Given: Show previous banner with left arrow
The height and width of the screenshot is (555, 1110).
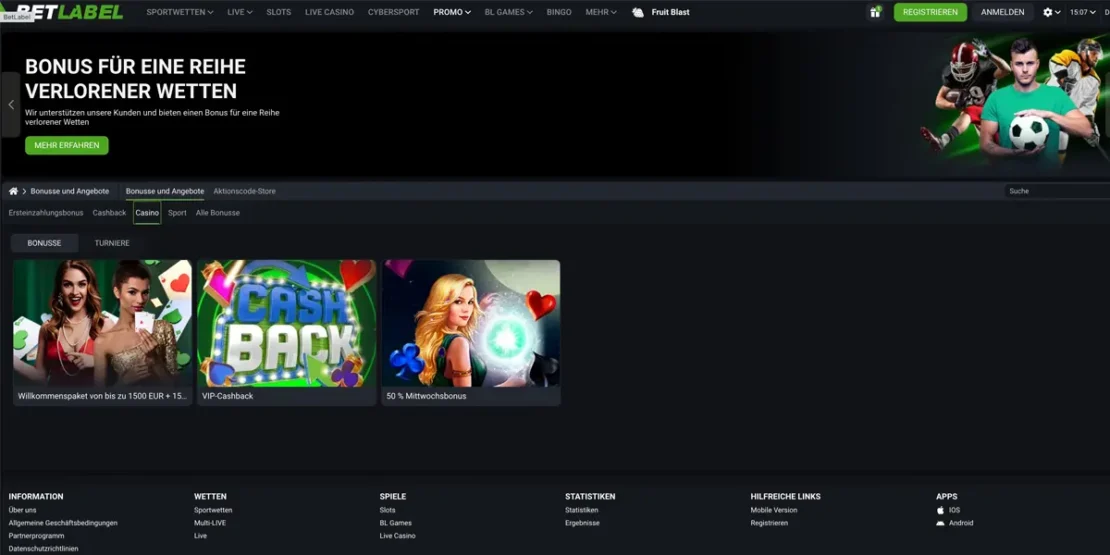Looking at the screenshot, I should point(11,105).
